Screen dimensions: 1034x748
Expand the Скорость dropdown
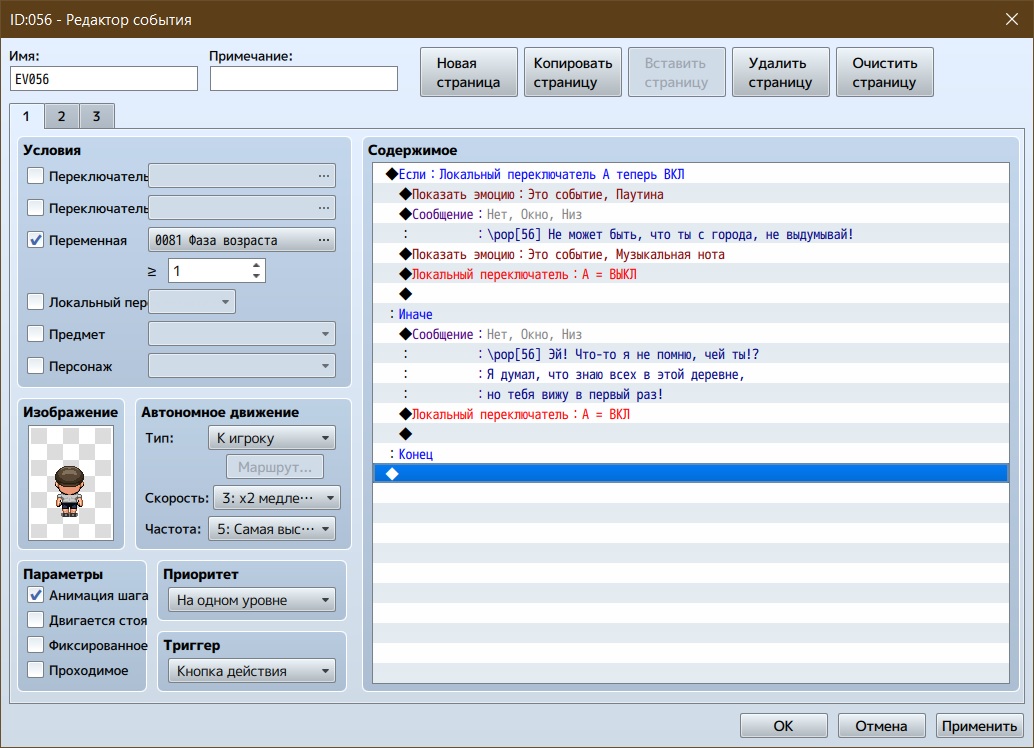[x=276, y=498]
